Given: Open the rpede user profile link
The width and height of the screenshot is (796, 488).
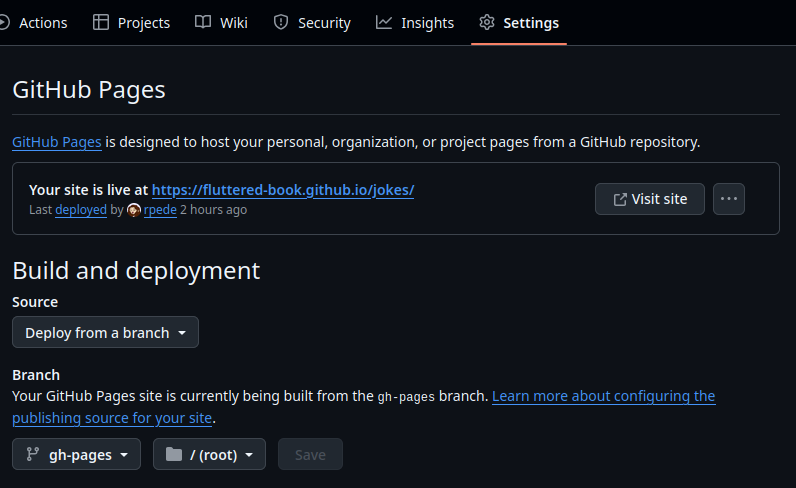Looking at the screenshot, I should pyautogui.click(x=160, y=210).
